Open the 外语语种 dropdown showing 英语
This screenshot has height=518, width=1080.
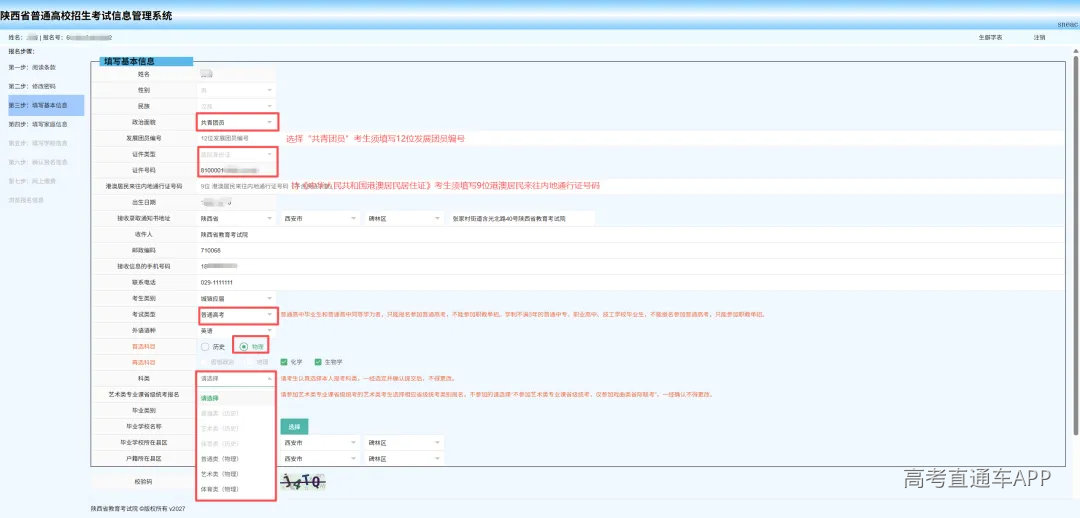(x=236, y=331)
